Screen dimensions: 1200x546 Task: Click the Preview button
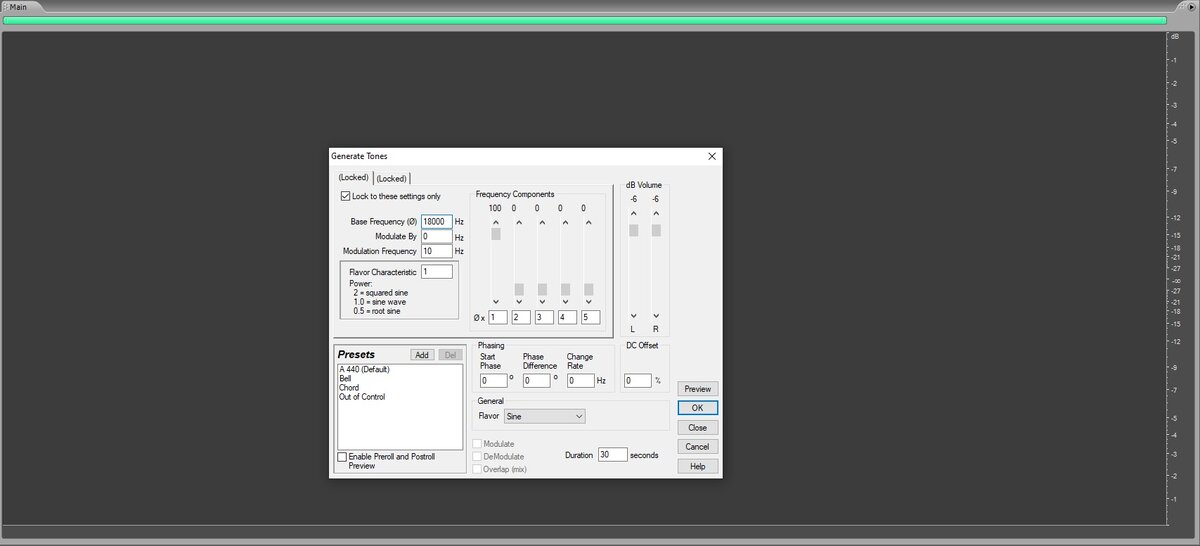(x=697, y=388)
